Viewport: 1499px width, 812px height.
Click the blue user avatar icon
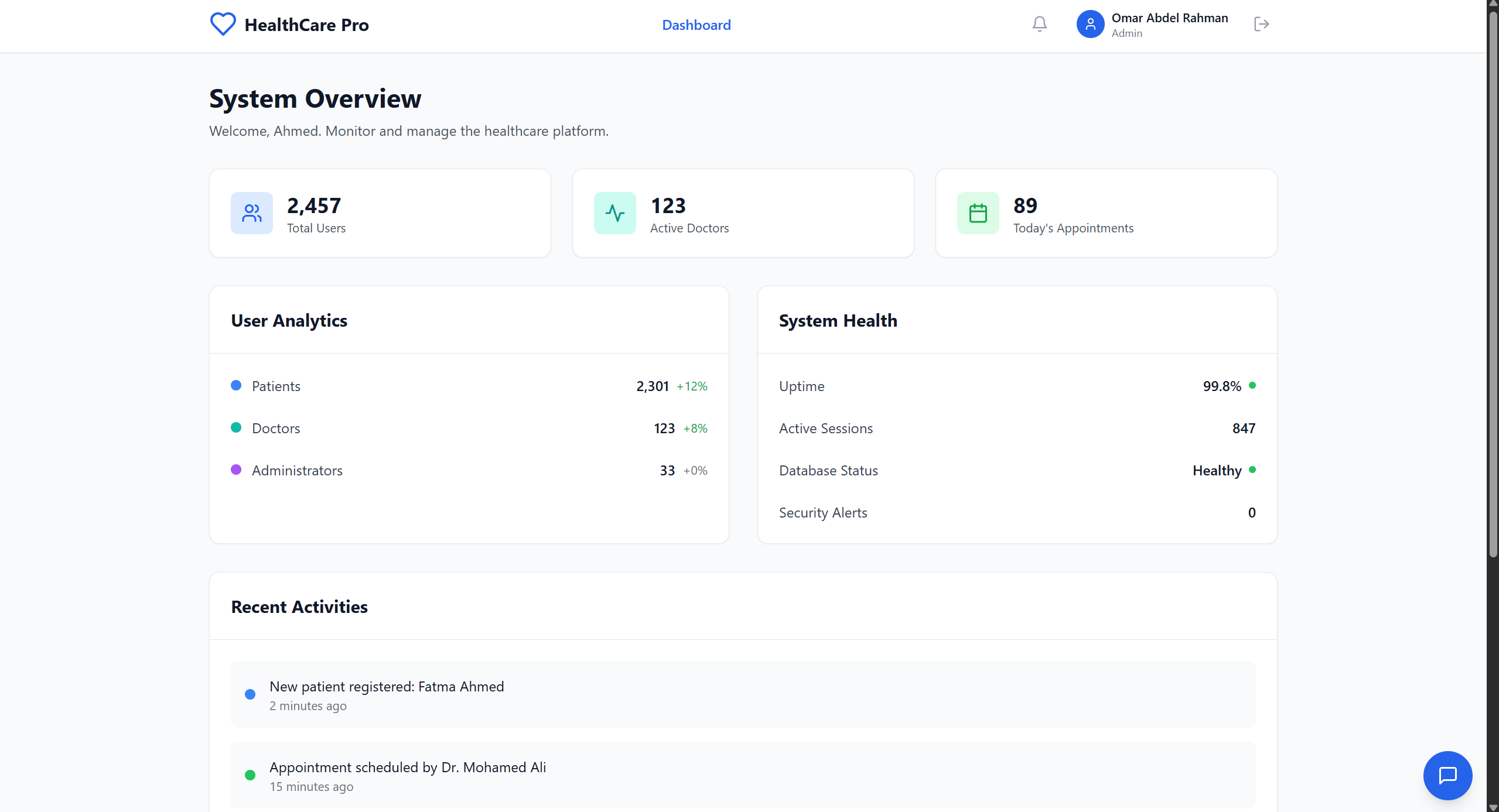click(x=1090, y=24)
